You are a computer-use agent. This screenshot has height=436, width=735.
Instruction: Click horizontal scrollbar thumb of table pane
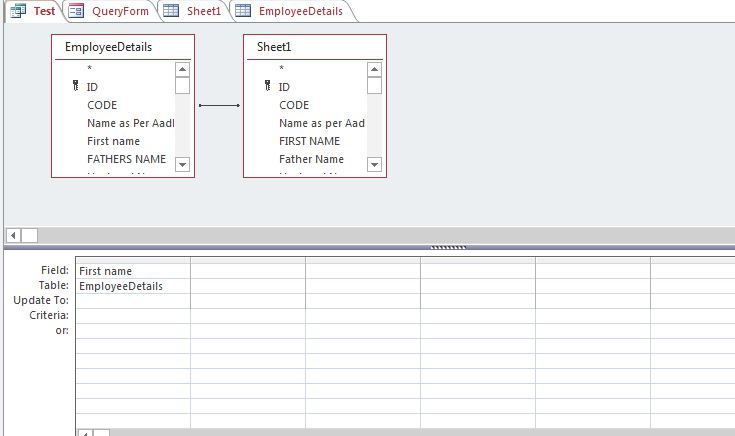(x=30, y=235)
